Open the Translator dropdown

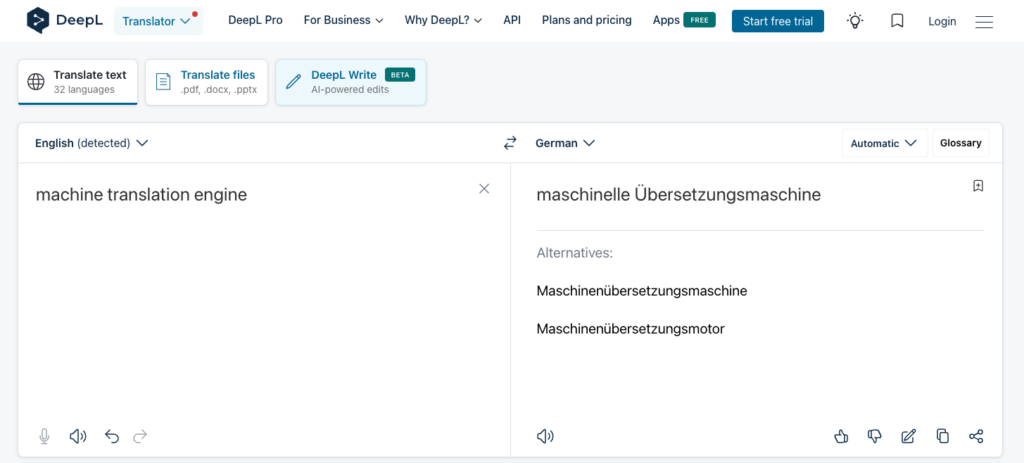point(159,22)
